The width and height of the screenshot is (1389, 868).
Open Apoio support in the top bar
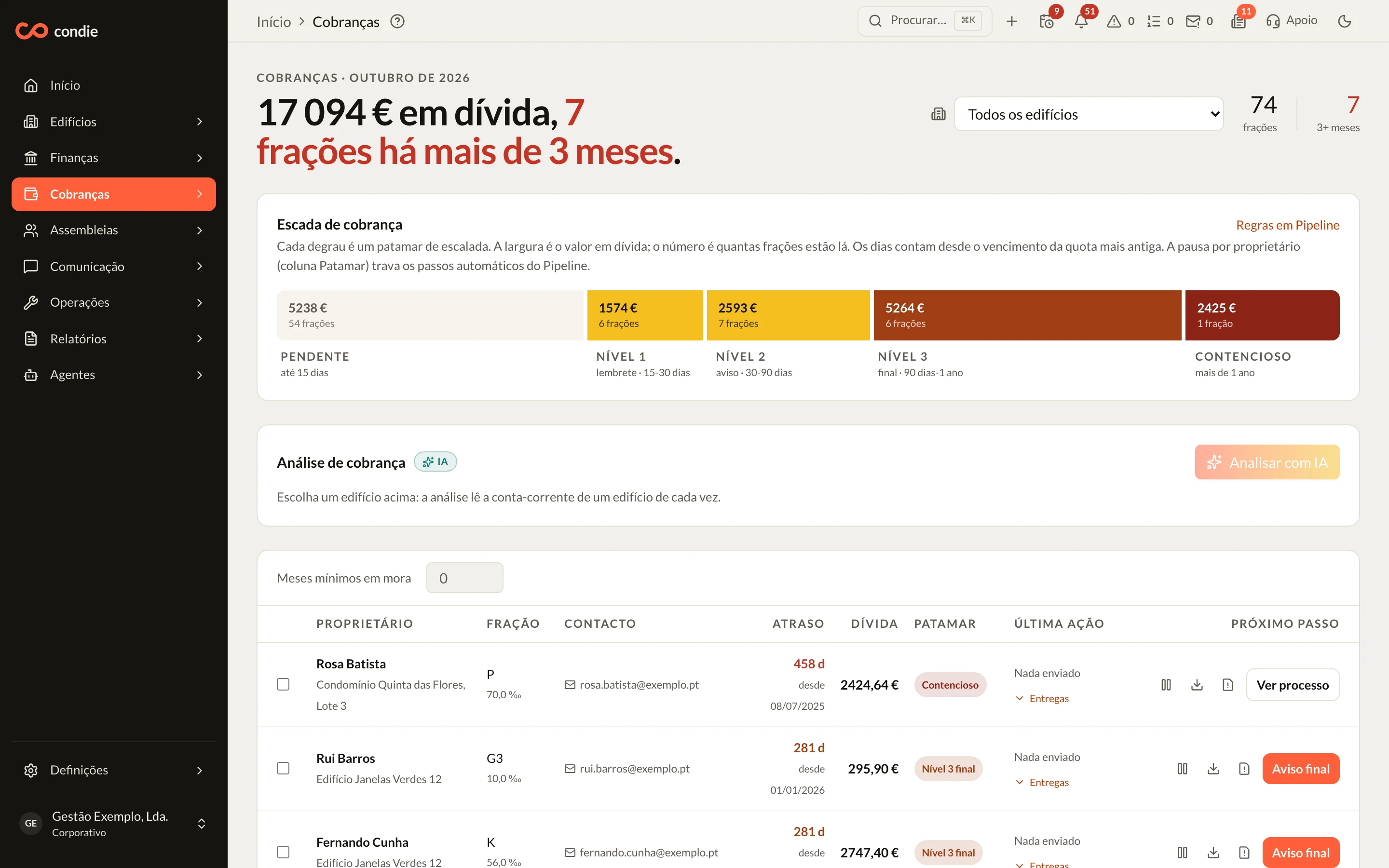[1292, 21]
